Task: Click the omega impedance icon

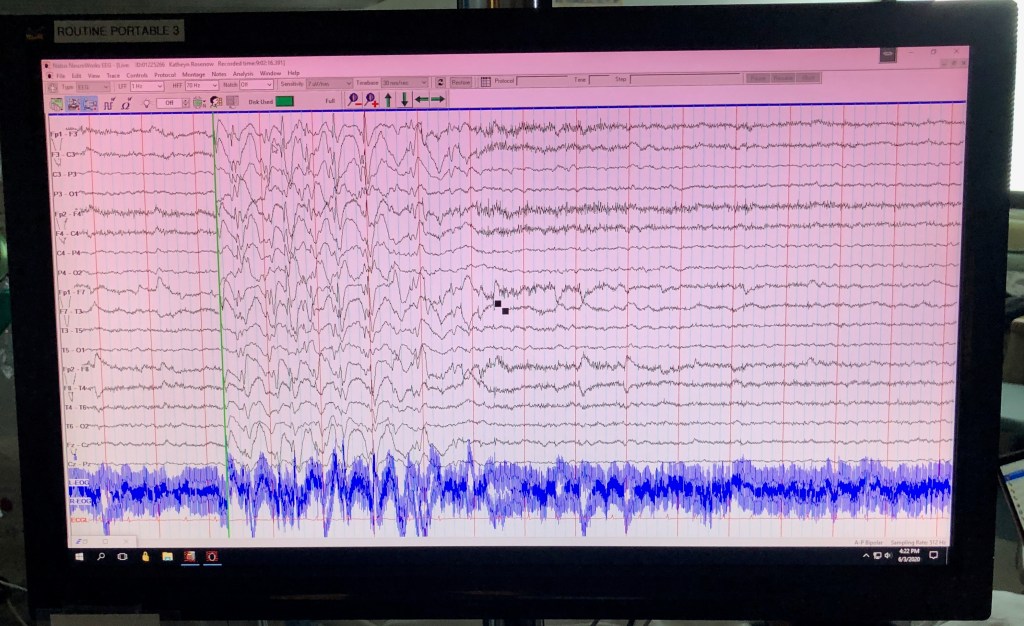Action: pos(126,102)
